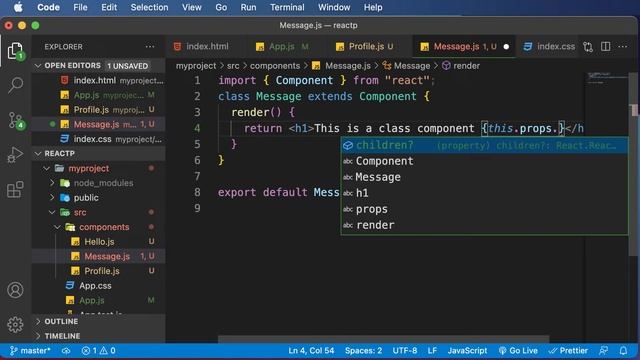Open the Run and Debug view
The height and width of the screenshot is (360, 640).
[16, 155]
